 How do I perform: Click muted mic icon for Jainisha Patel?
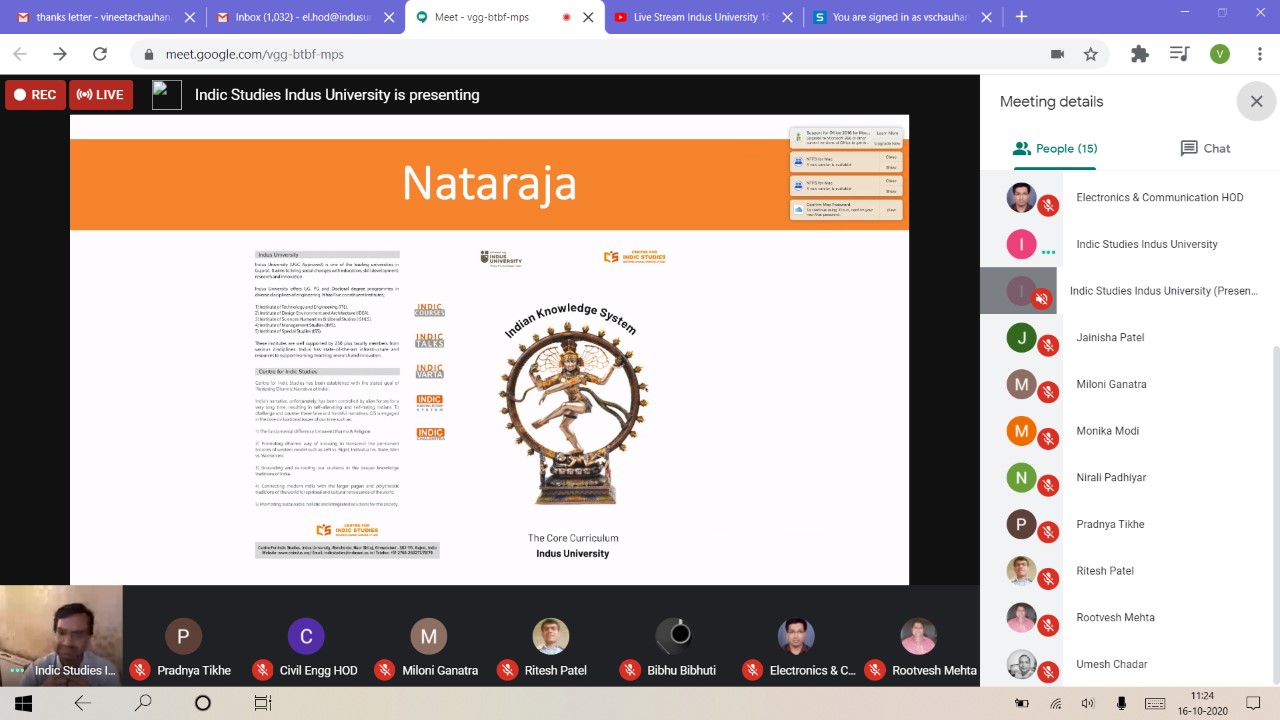[x=1048, y=345]
